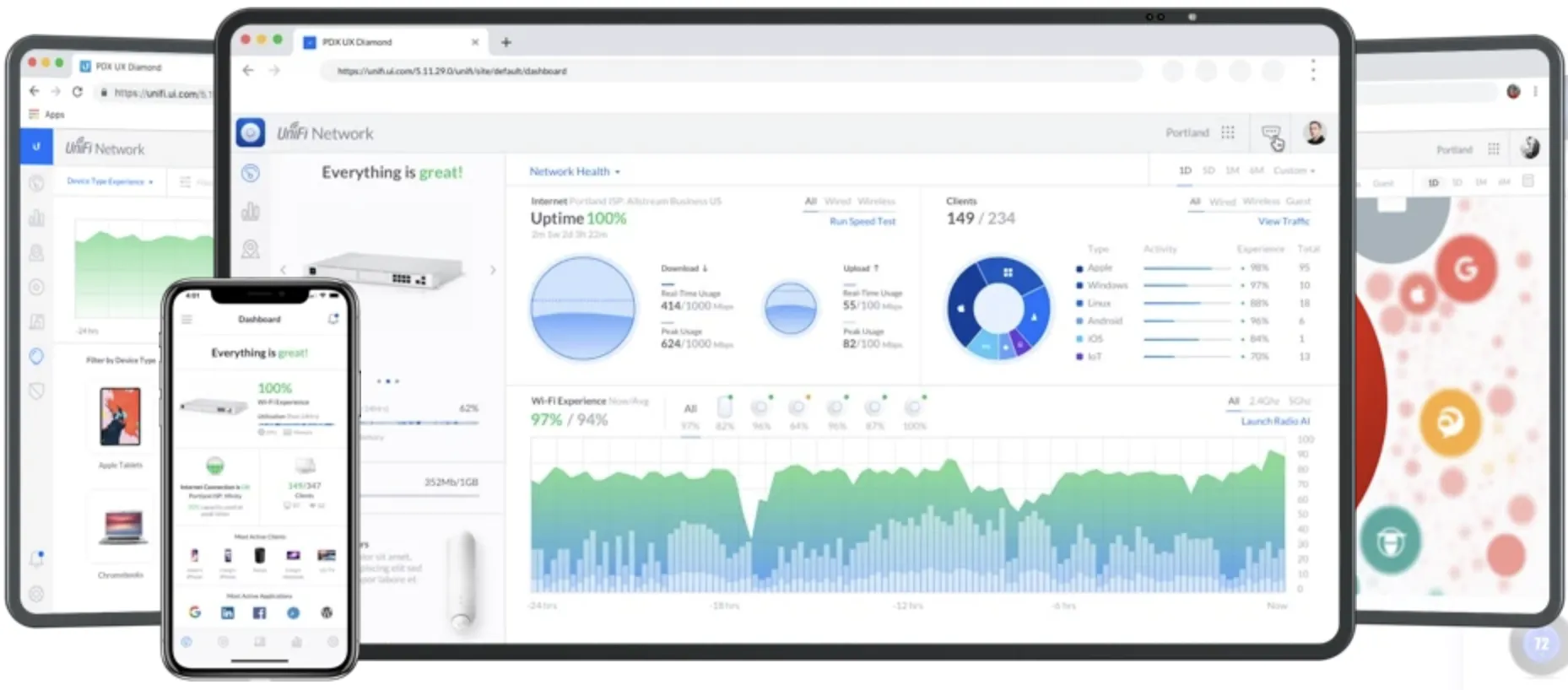This screenshot has height=690, width=1568.
Task: Open a new browser tab with plus button
Action: (x=506, y=41)
